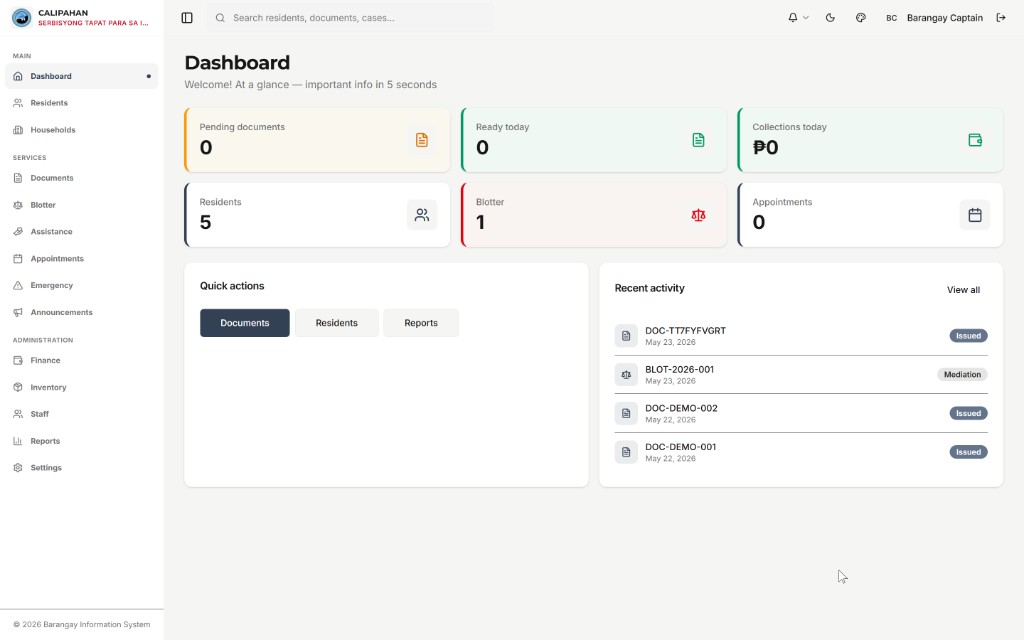Click the Dashboard page heading

[x=237, y=63]
